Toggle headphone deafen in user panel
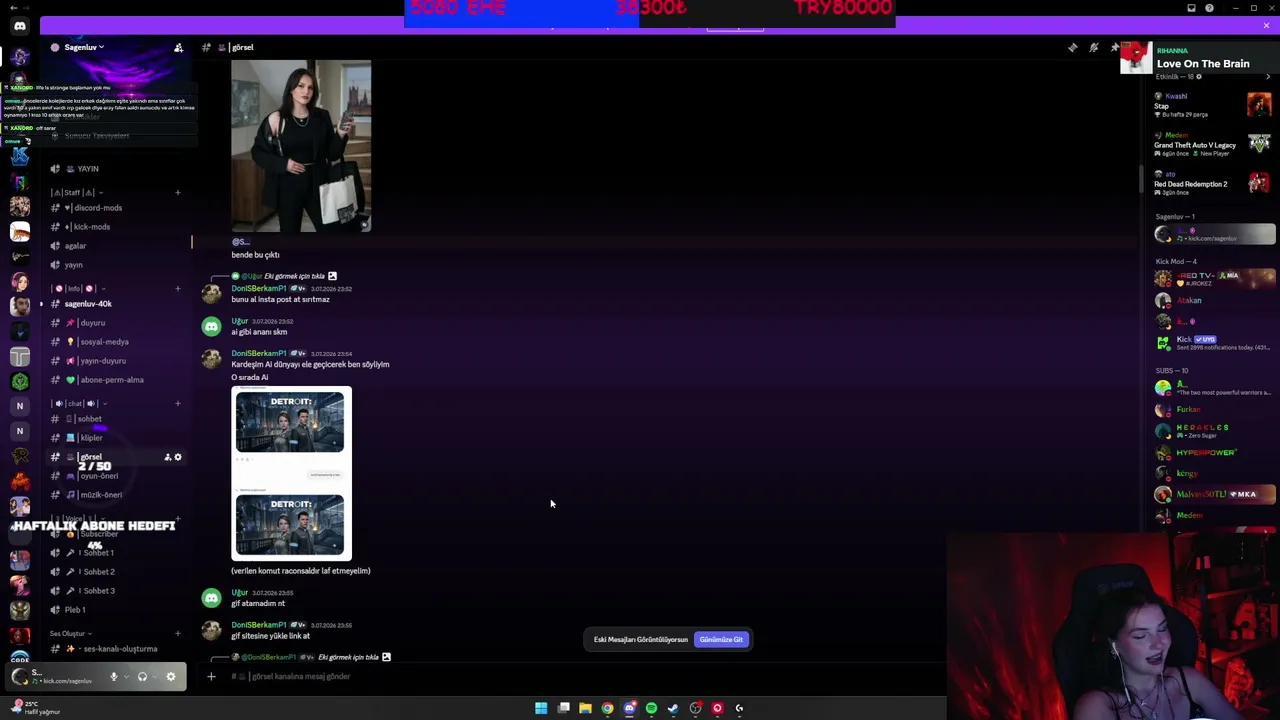 [142, 677]
